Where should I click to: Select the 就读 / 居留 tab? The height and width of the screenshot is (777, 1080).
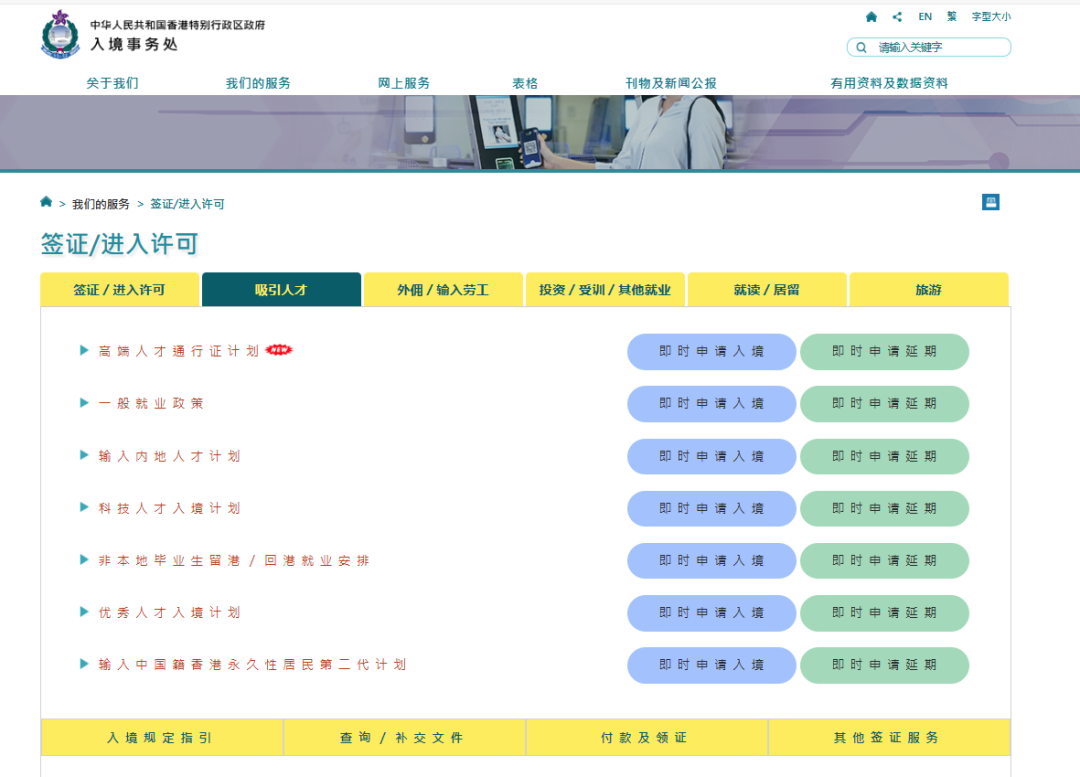pyautogui.click(x=767, y=290)
